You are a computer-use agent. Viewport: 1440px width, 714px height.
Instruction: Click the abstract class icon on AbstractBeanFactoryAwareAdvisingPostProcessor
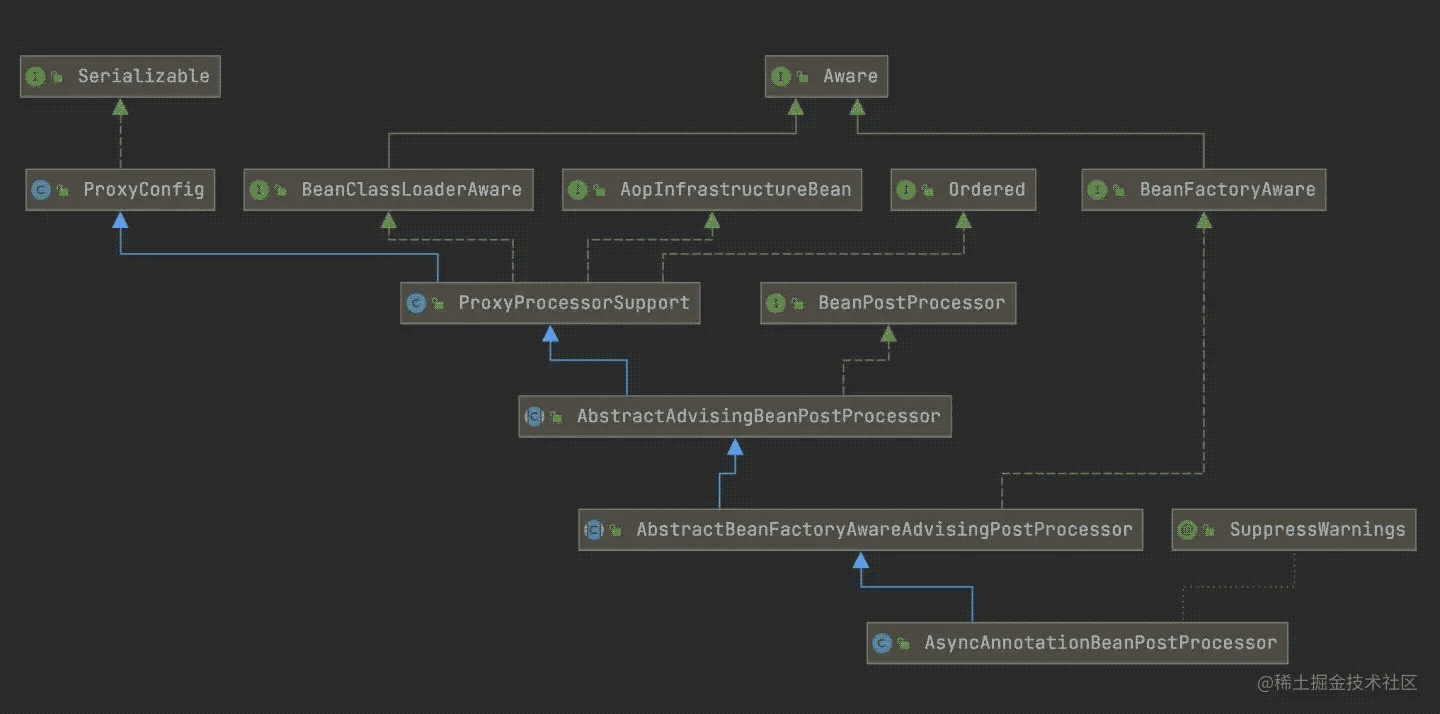pyautogui.click(x=595, y=529)
